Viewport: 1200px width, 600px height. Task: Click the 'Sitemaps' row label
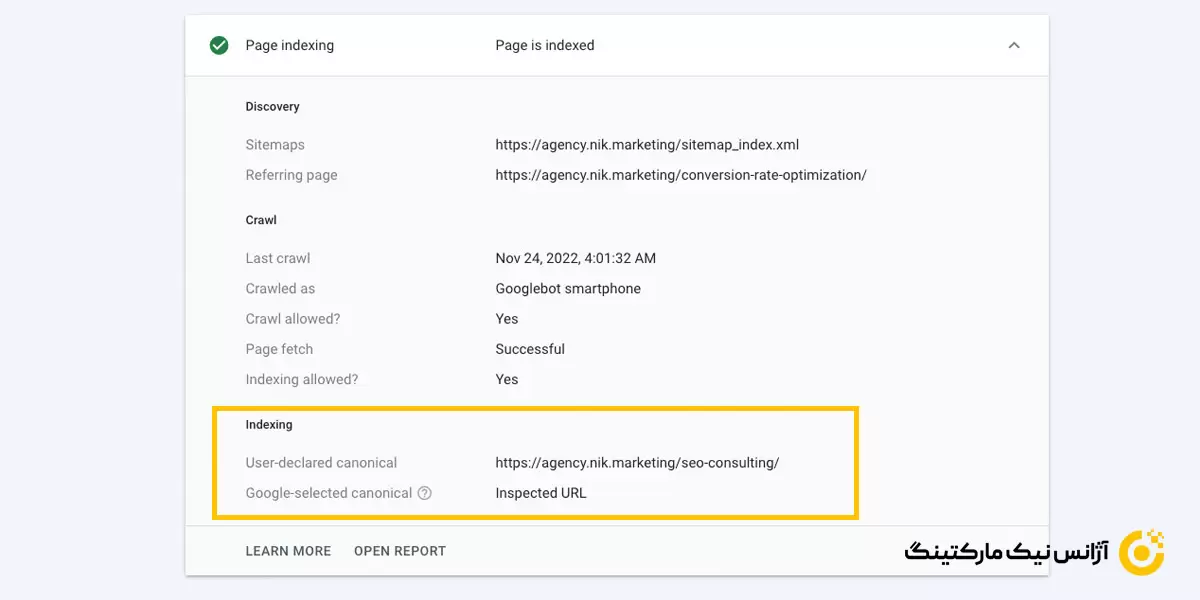[x=275, y=145]
